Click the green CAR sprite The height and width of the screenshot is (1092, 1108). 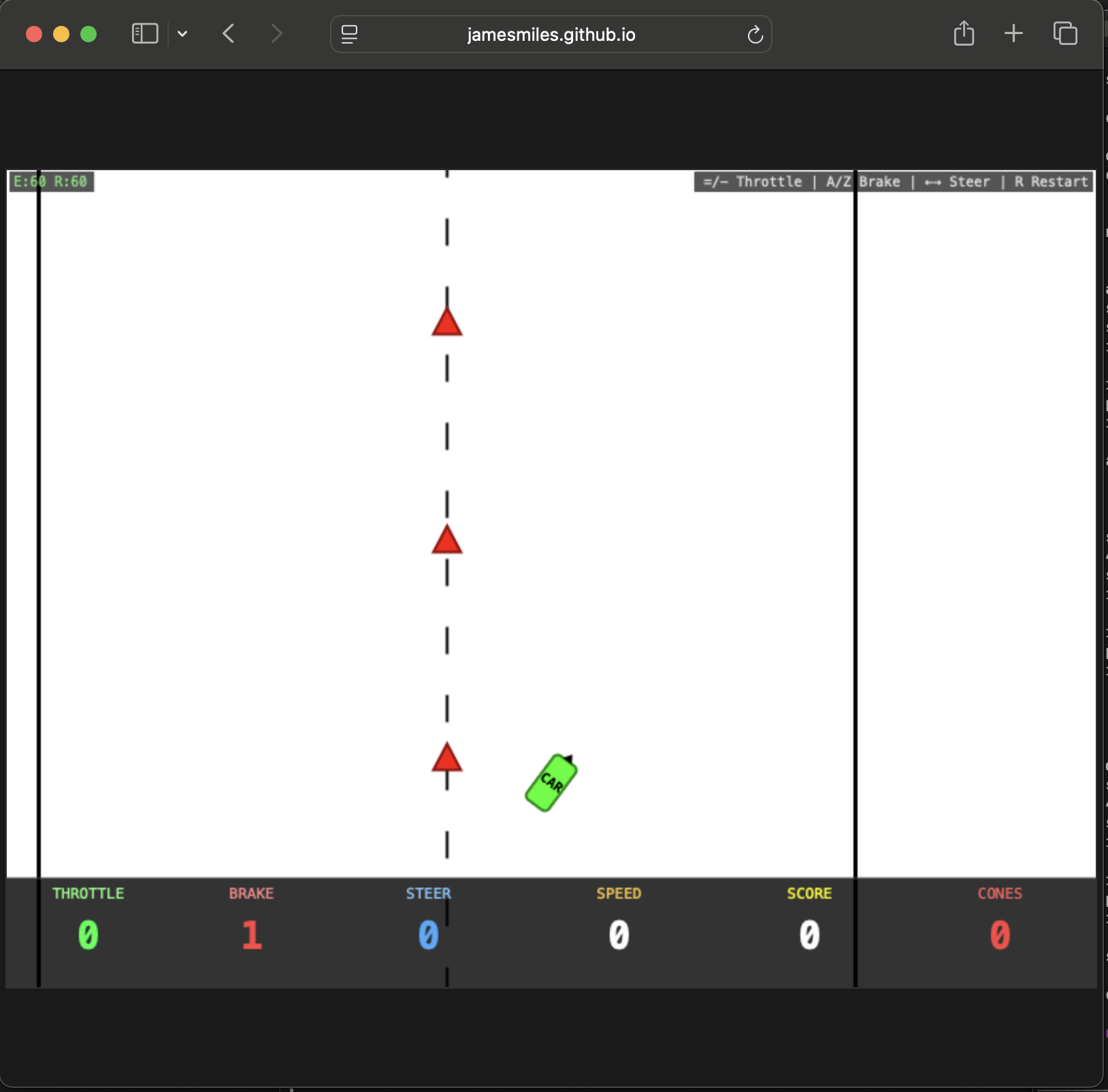[551, 783]
